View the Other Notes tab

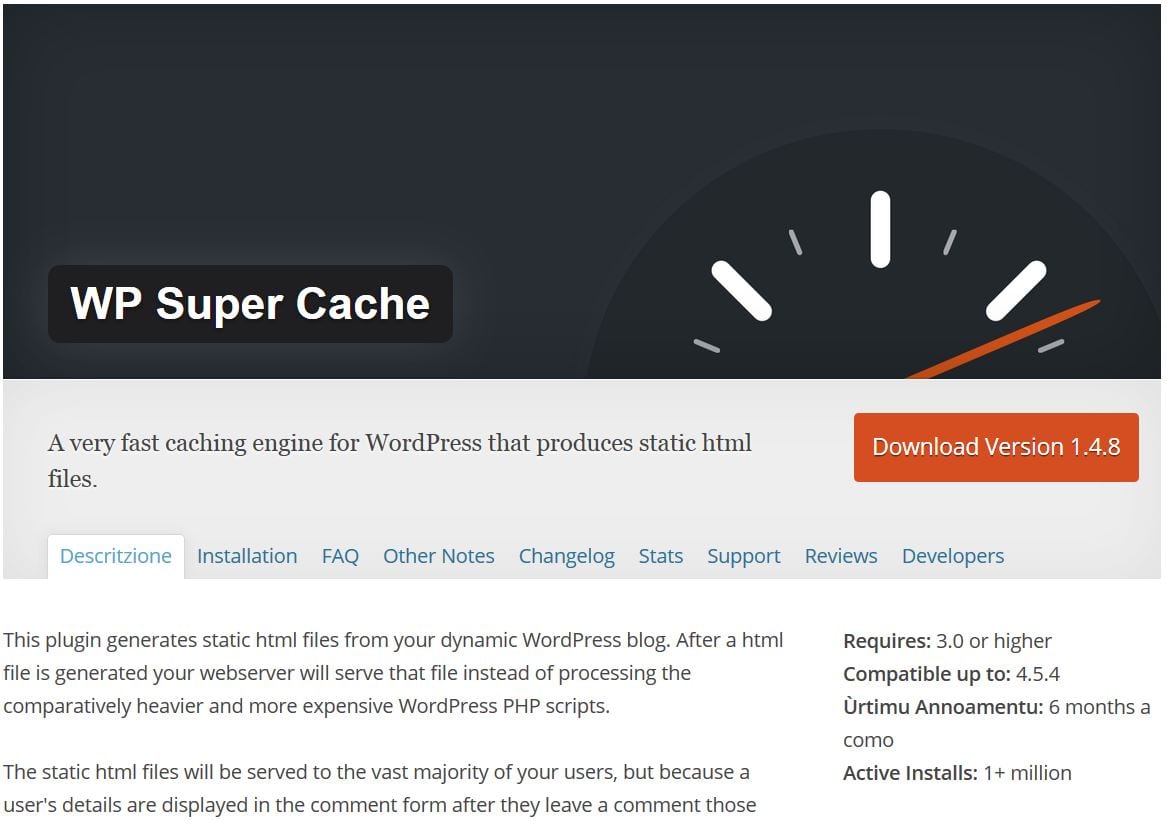(438, 555)
